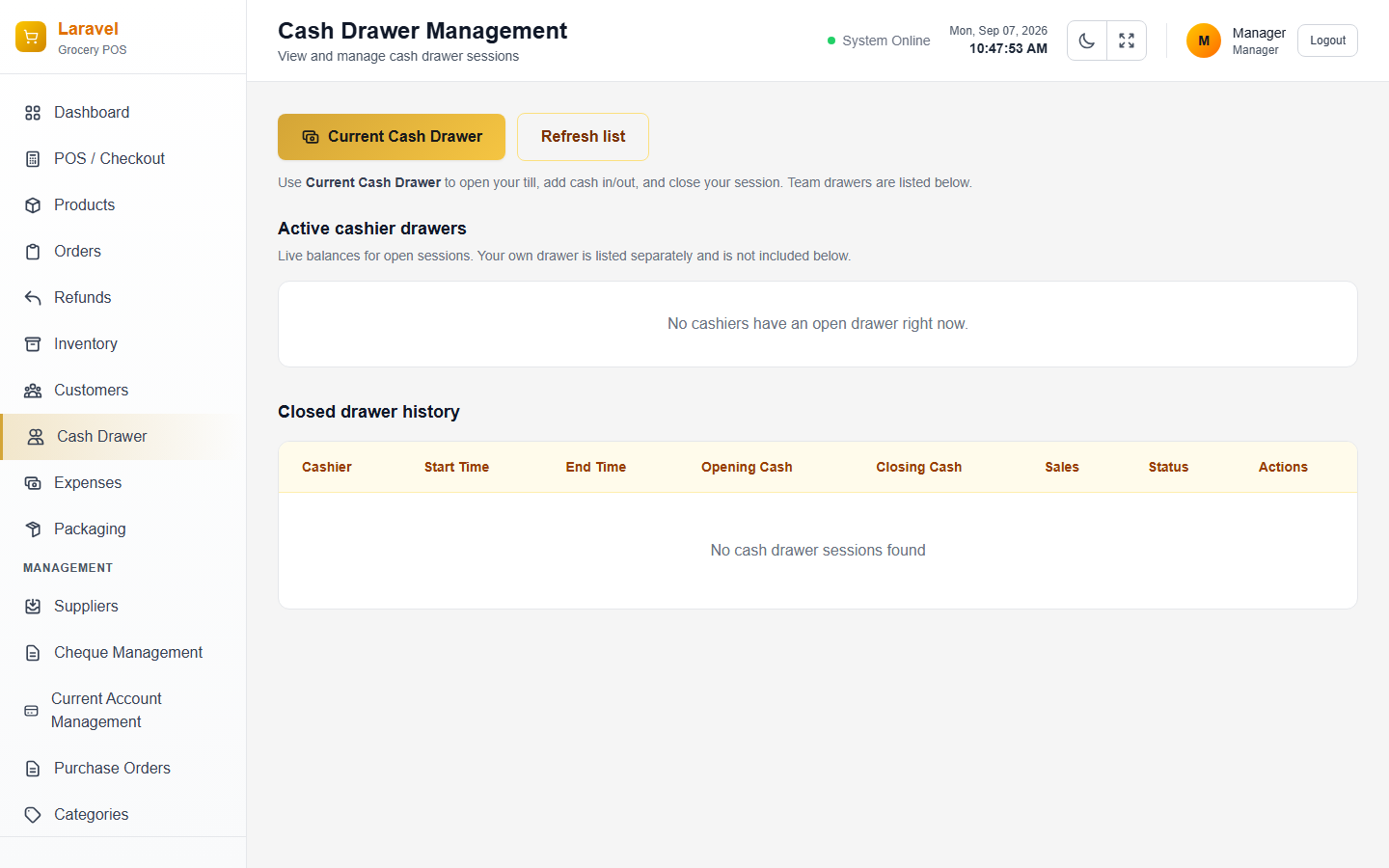
Task: Toggle dark mode with the moon icon
Action: click(1087, 41)
